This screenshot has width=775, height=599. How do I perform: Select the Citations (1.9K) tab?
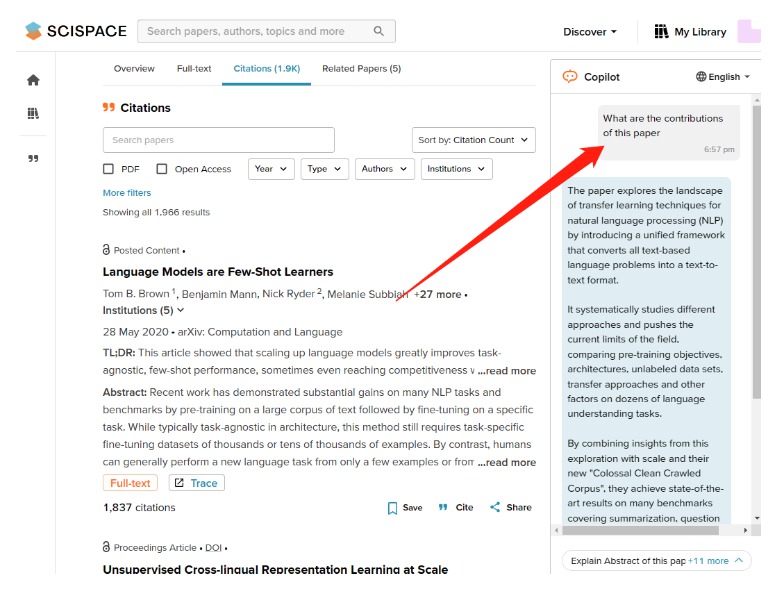coord(266,69)
